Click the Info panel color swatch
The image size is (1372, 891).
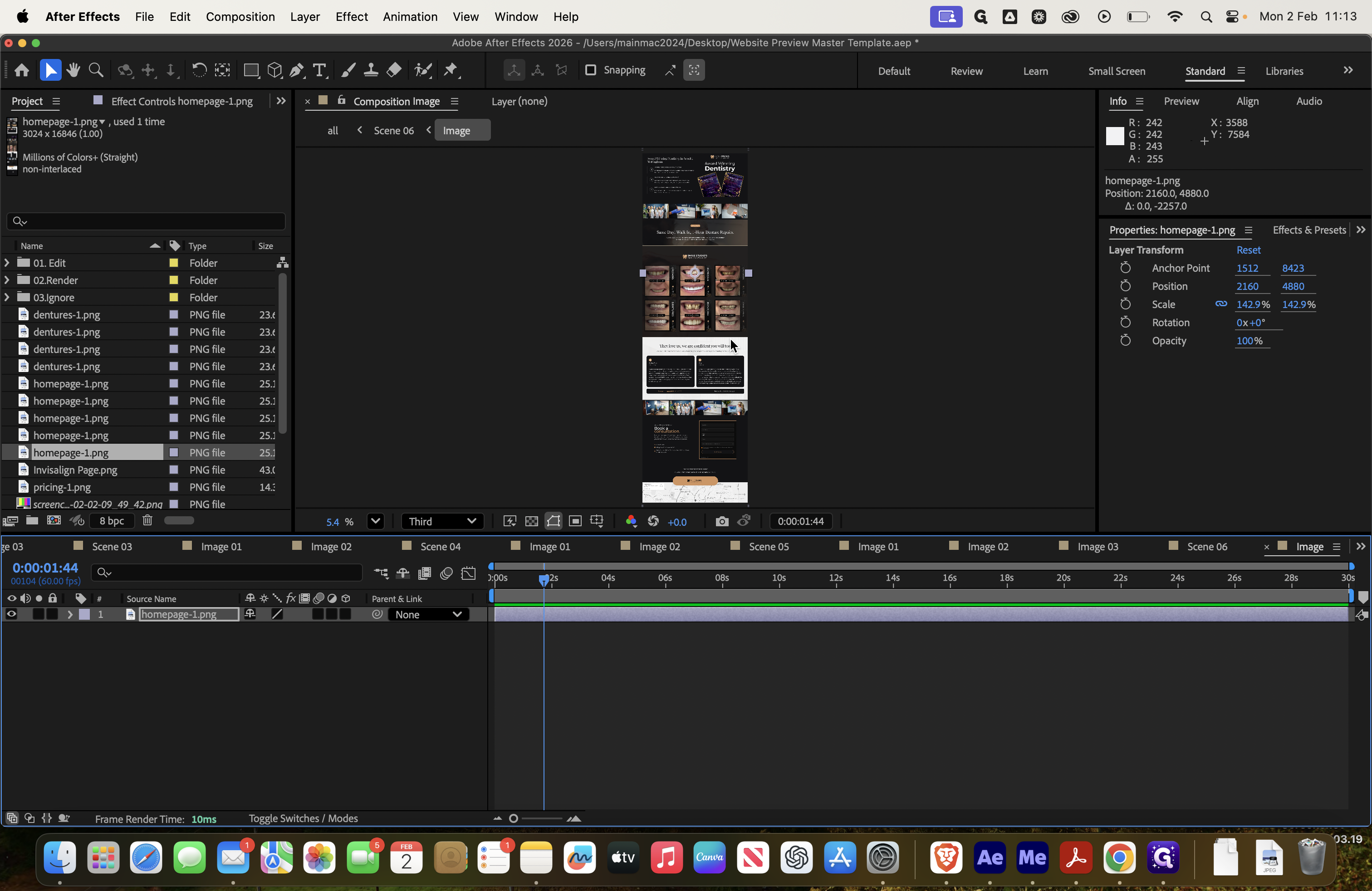1114,136
